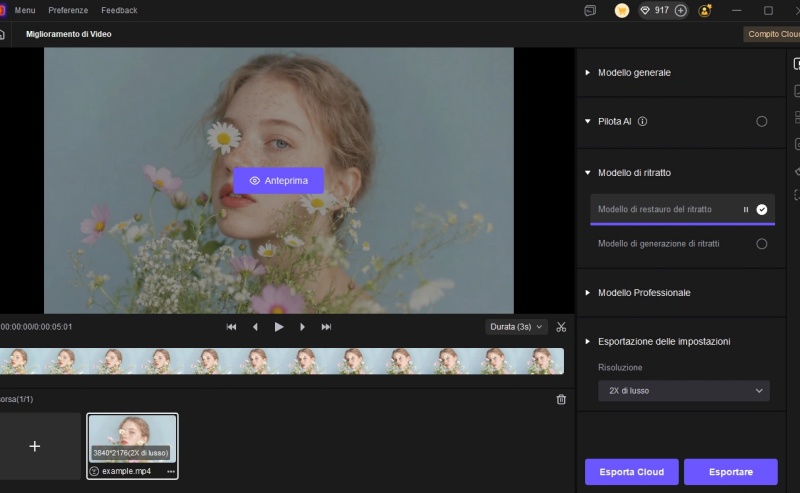This screenshot has height=493, width=800.
Task: Open the Feedback menu
Action: point(119,10)
